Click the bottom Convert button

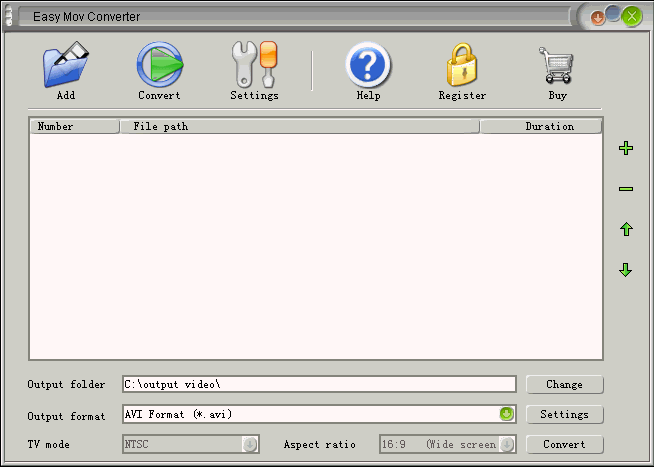coord(564,444)
